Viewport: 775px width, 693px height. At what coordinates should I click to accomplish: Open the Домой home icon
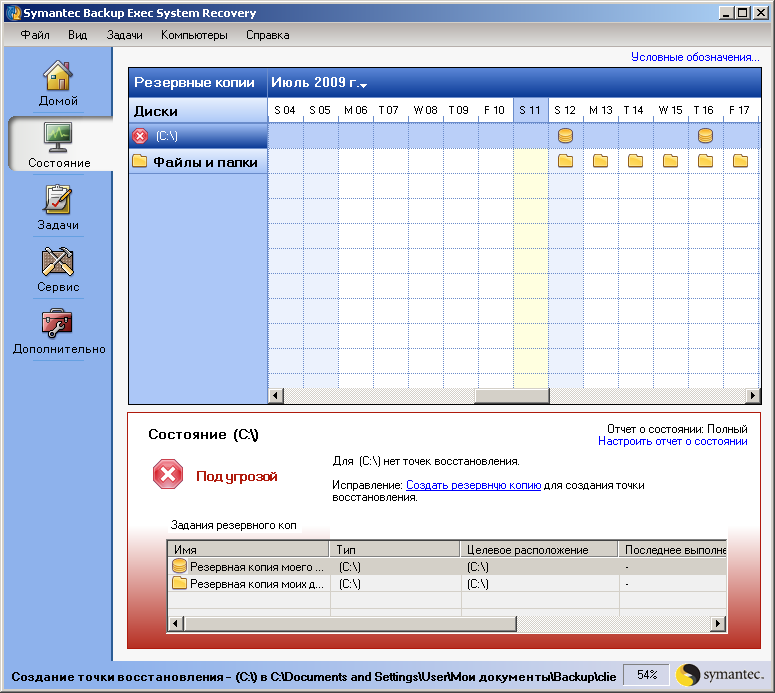[58, 75]
